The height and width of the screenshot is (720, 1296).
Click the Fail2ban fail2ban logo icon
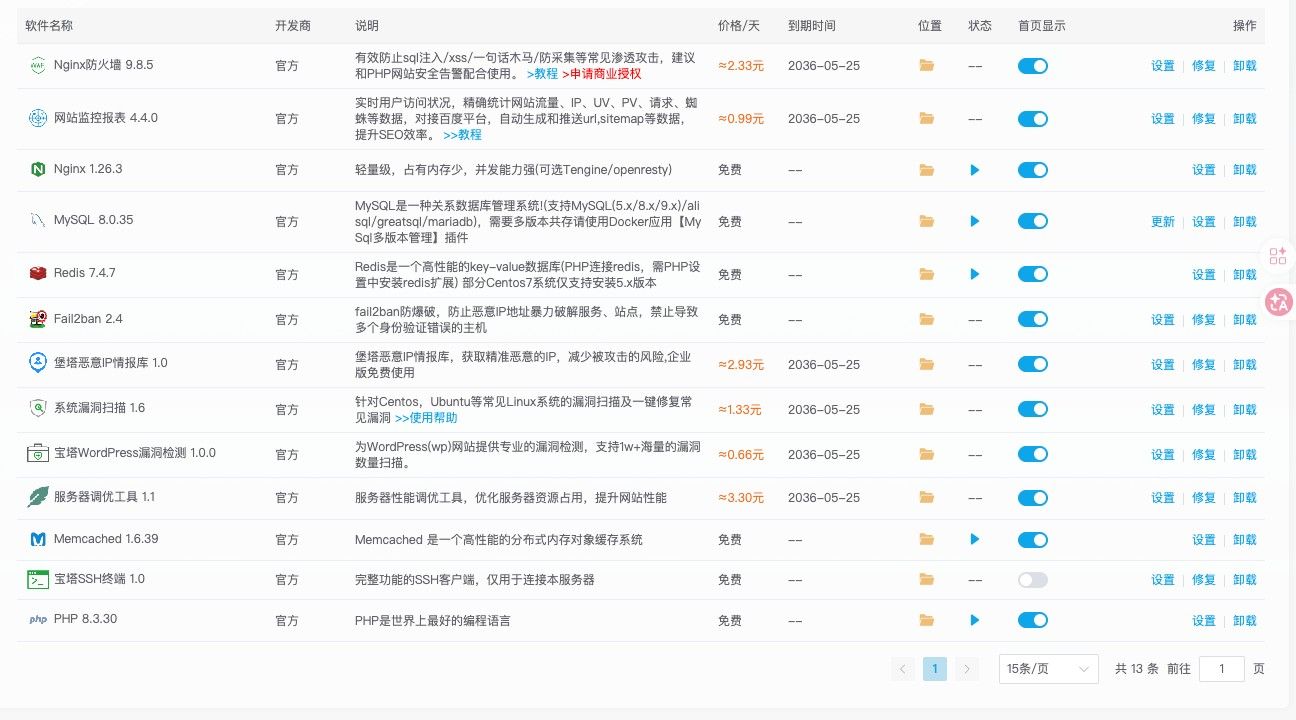pos(37,319)
